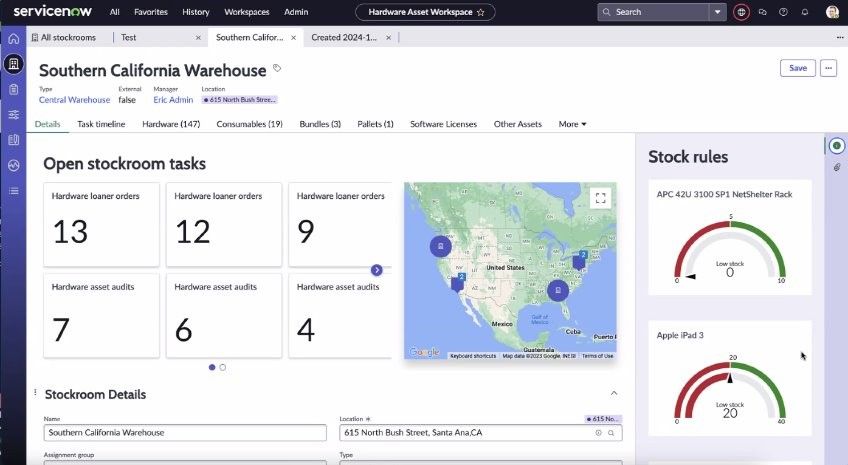Image resolution: width=848 pixels, height=465 pixels.
Task: Open the Workspaces menu
Action: 246,12
